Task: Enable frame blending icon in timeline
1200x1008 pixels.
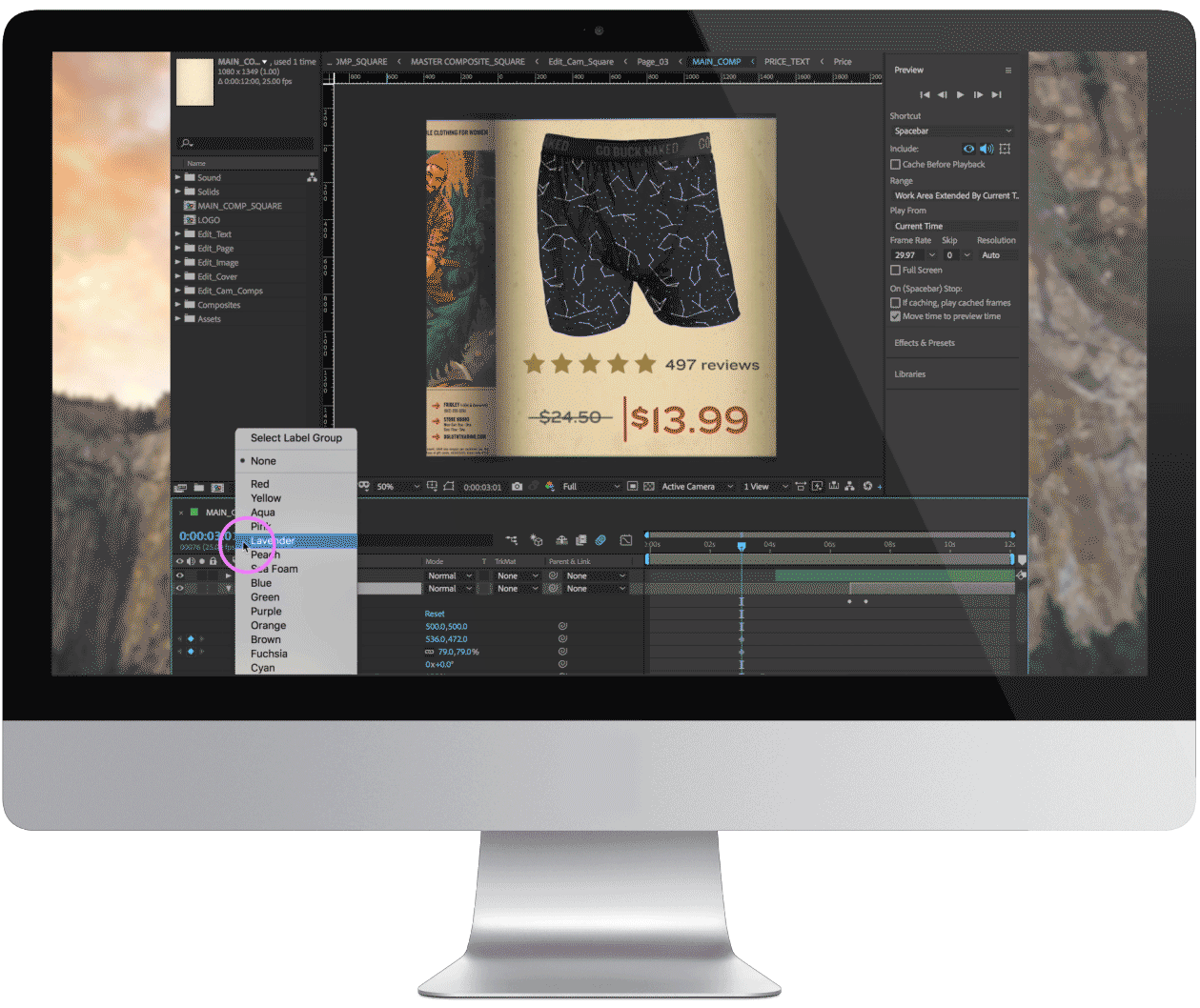Action: [580, 540]
